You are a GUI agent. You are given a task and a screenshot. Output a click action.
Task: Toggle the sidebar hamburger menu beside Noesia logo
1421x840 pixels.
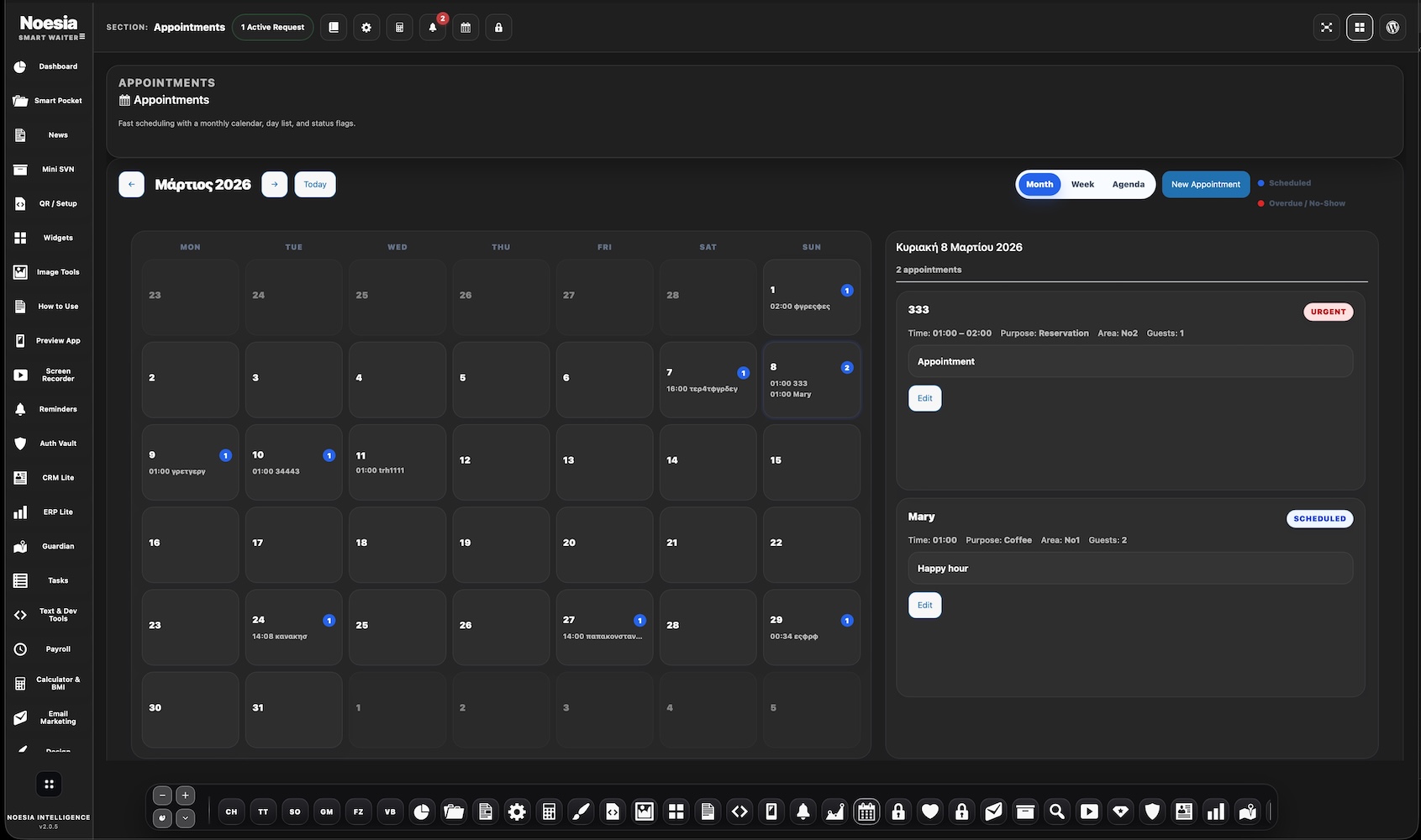tap(82, 37)
